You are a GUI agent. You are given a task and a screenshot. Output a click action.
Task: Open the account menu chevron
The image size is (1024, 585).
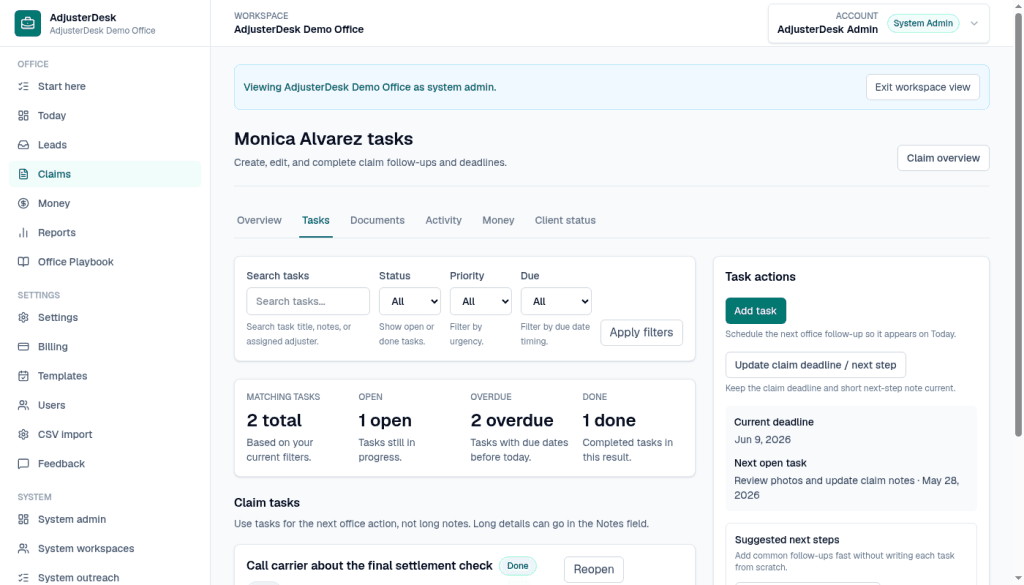974,24
